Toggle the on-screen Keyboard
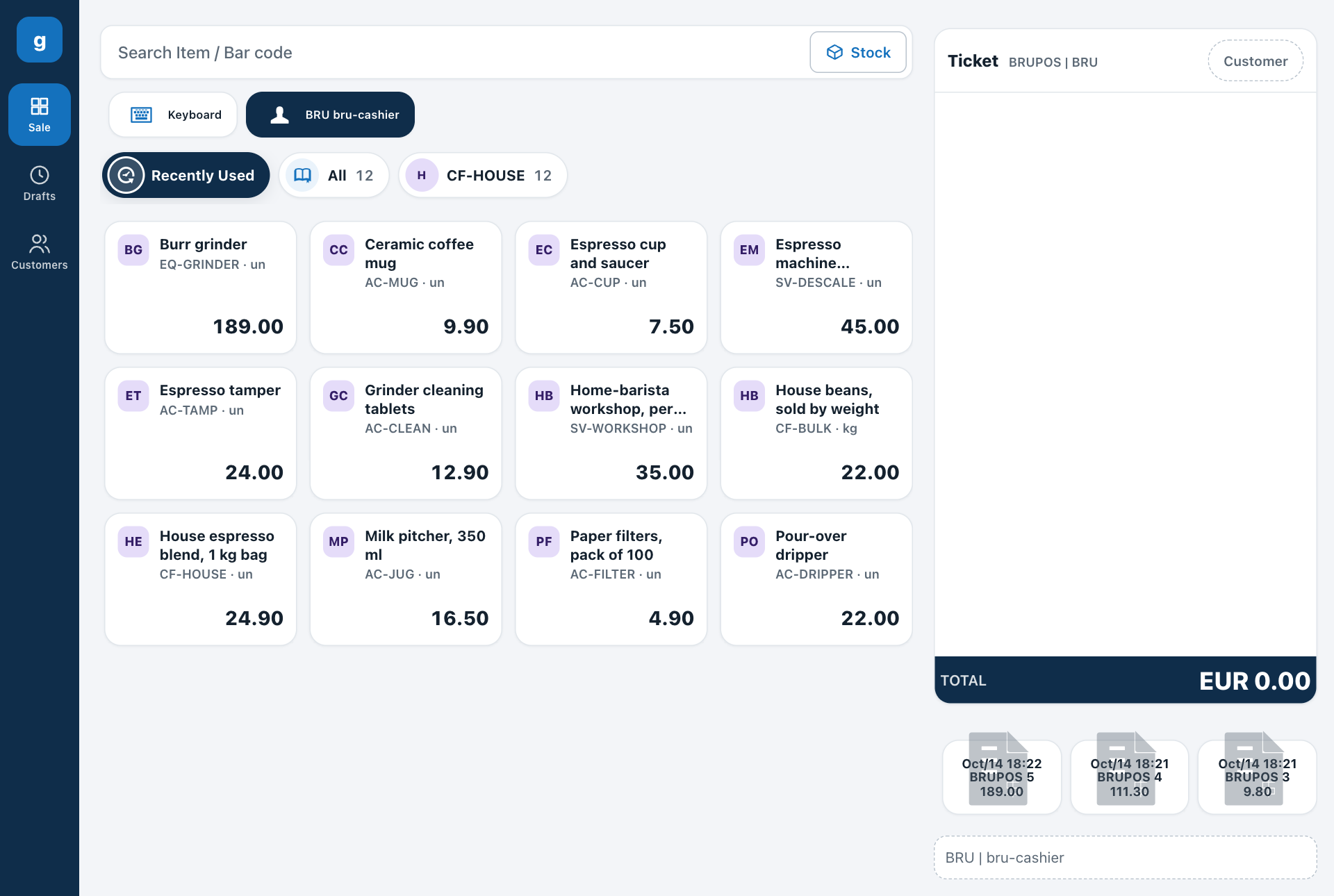 173,115
